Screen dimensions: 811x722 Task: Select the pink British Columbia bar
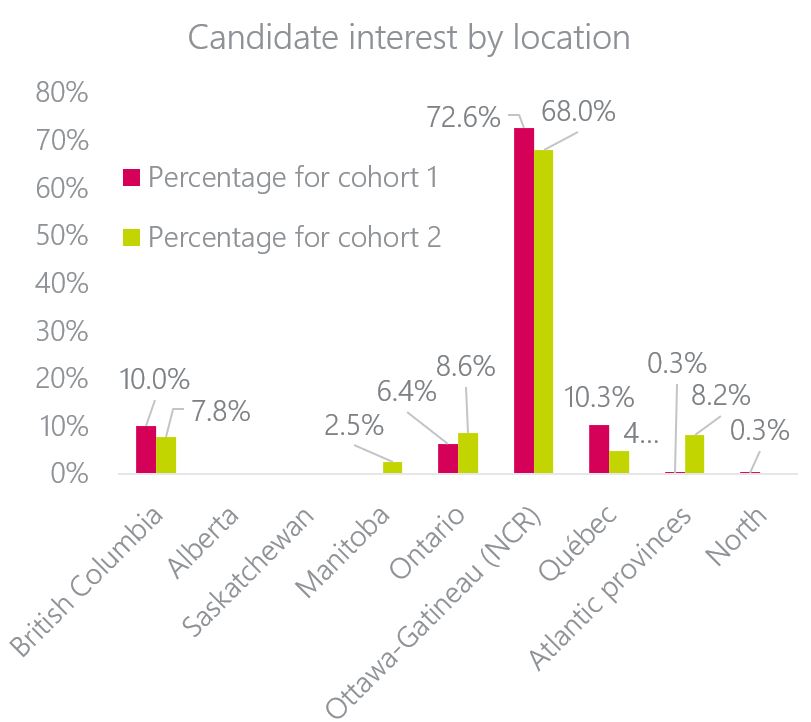pyautogui.click(x=146, y=449)
